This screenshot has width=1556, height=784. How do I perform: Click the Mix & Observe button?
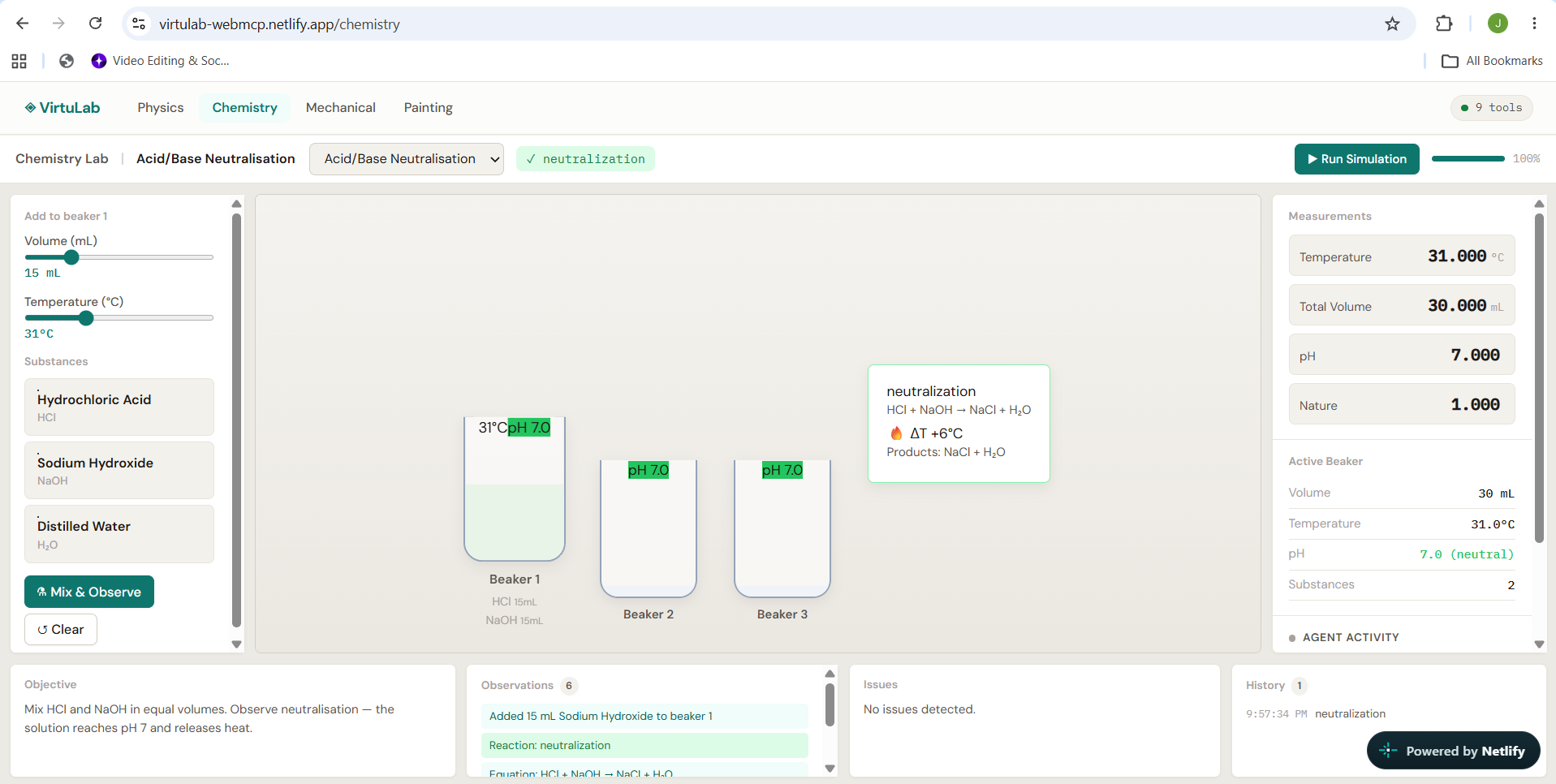[x=89, y=592]
